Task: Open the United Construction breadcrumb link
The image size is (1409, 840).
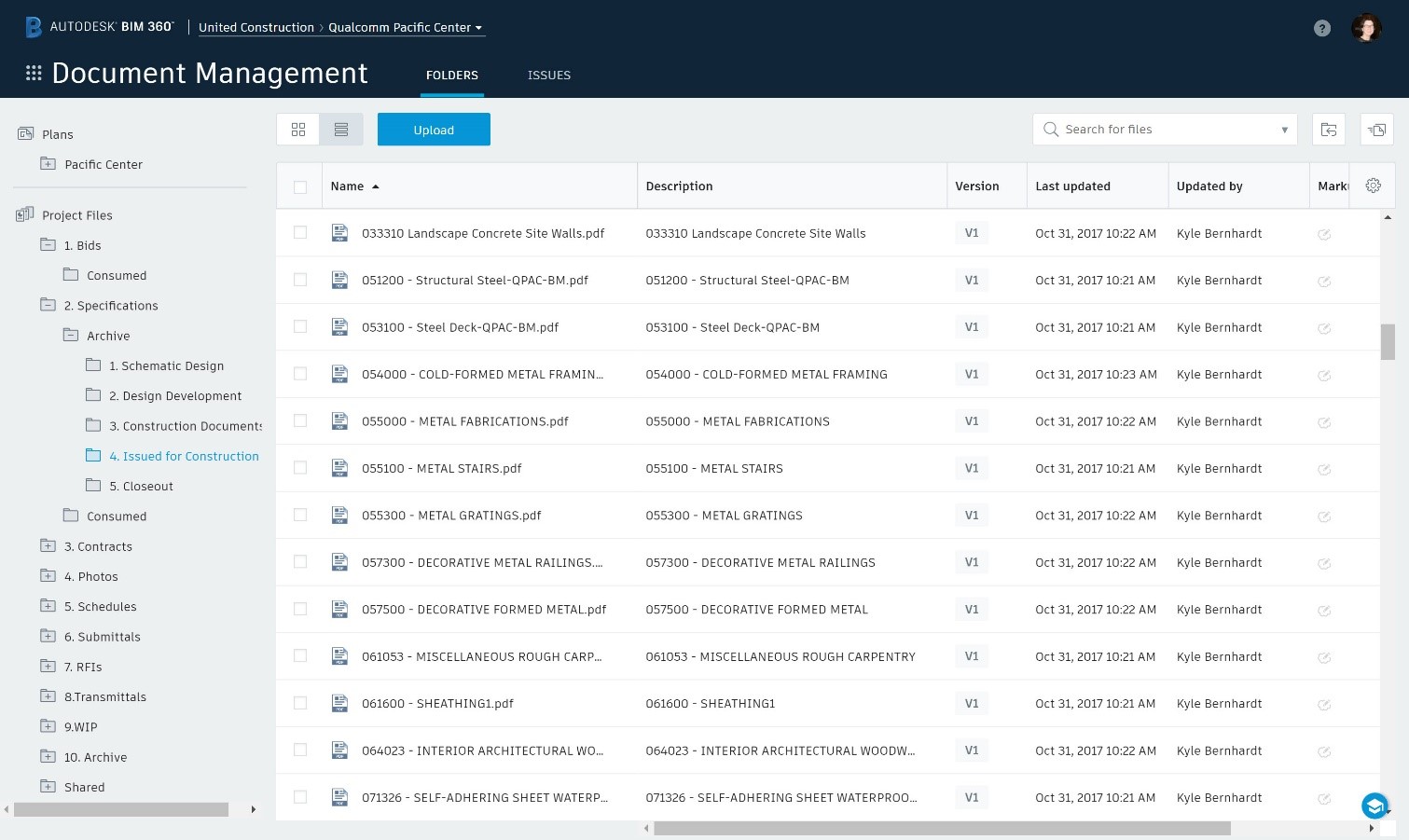Action: click(256, 28)
